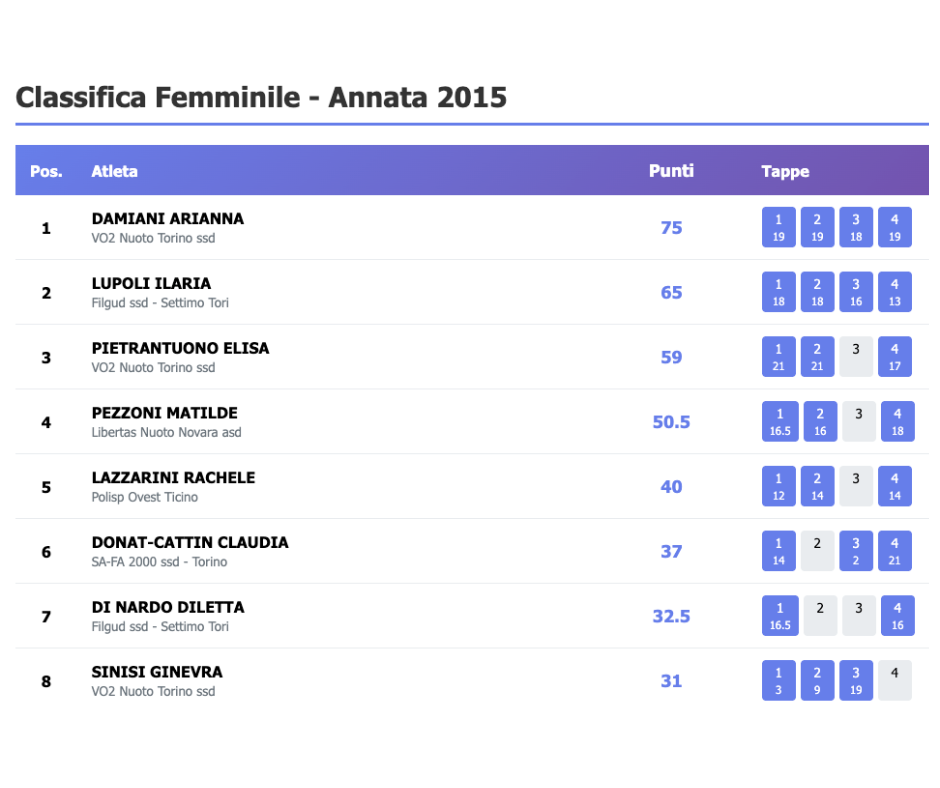Select Damiani Arianna's stage 3 badge
940x788 pixels.
click(x=856, y=227)
